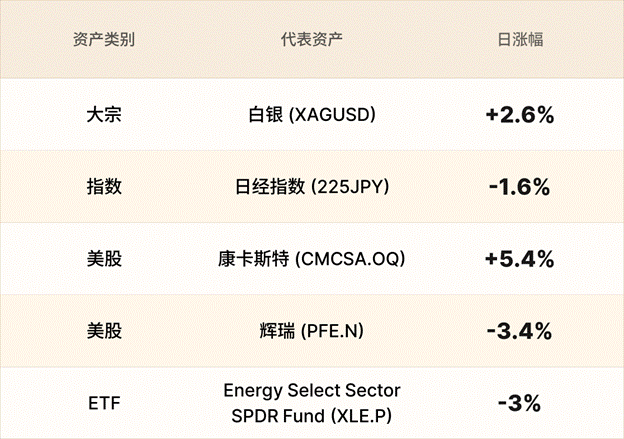Click the +2.6% daily change value

[520, 115]
